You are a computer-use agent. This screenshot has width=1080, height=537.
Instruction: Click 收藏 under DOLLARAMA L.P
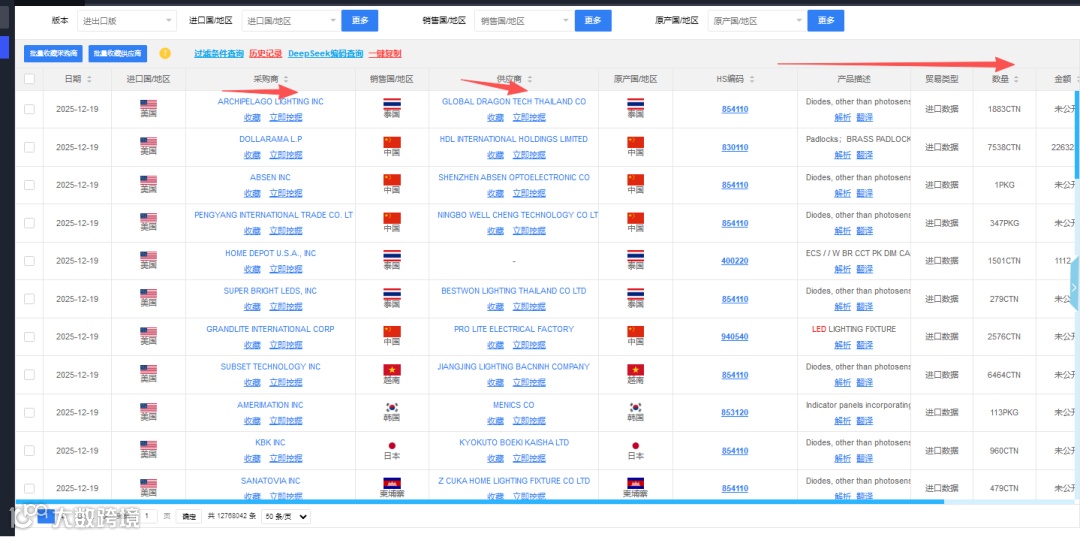[x=252, y=155]
